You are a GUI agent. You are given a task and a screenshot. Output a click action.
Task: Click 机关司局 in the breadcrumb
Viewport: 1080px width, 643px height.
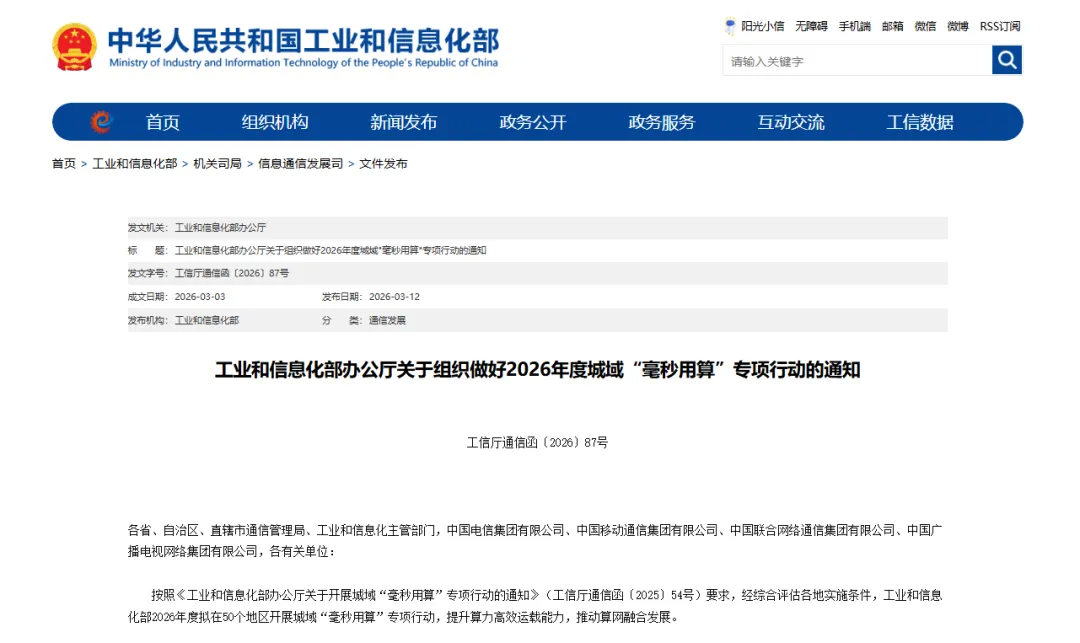218,163
